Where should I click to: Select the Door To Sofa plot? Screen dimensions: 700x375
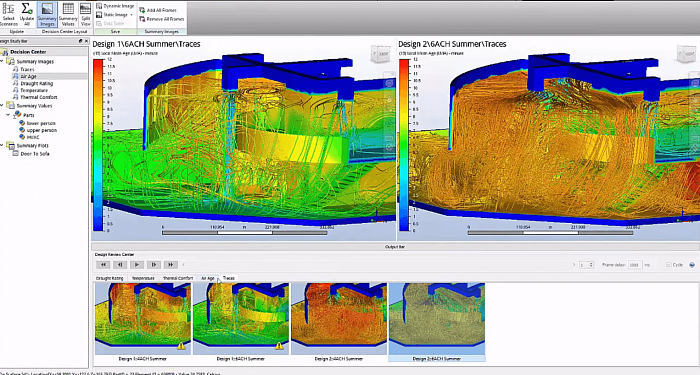point(35,154)
